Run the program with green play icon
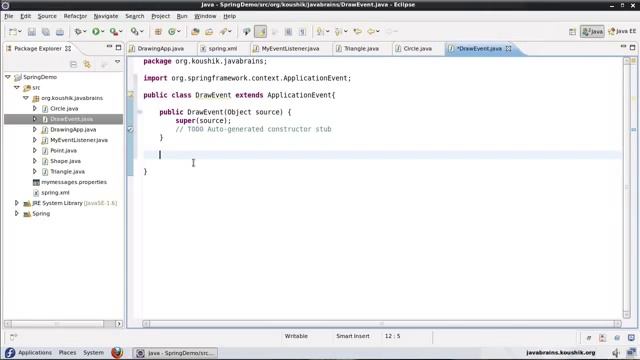 (96, 31)
